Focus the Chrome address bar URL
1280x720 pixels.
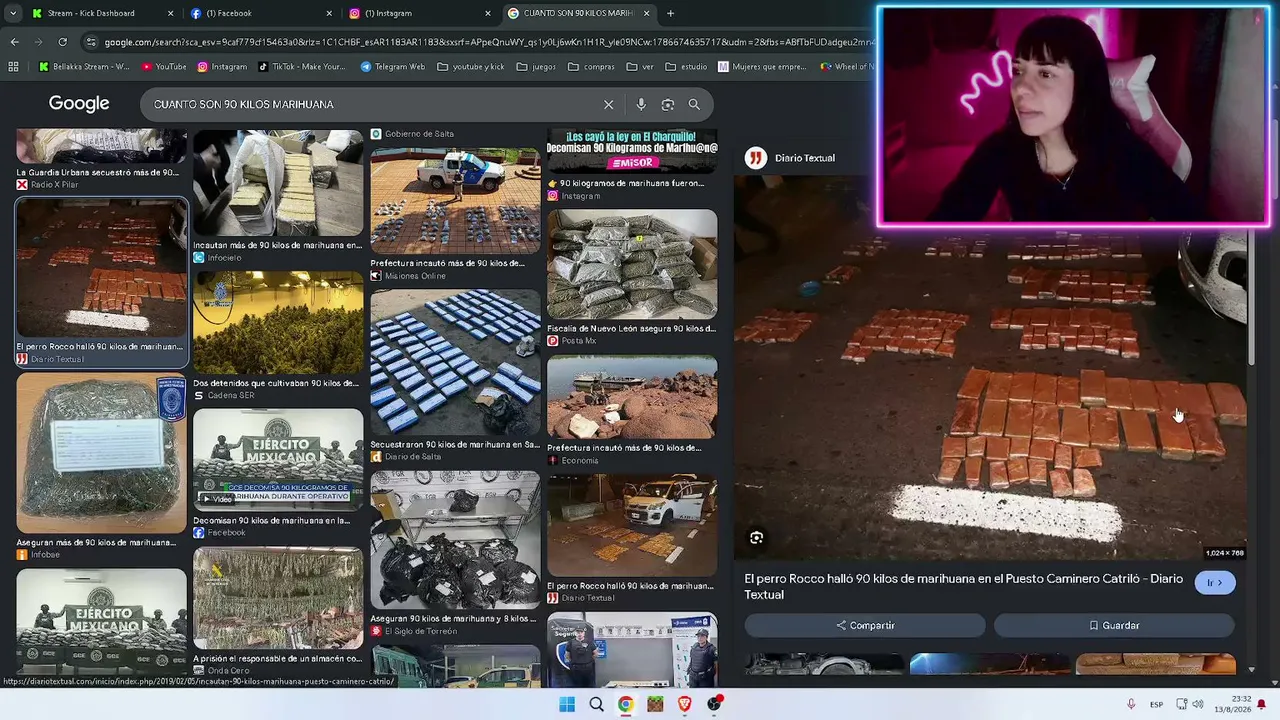[x=488, y=42]
